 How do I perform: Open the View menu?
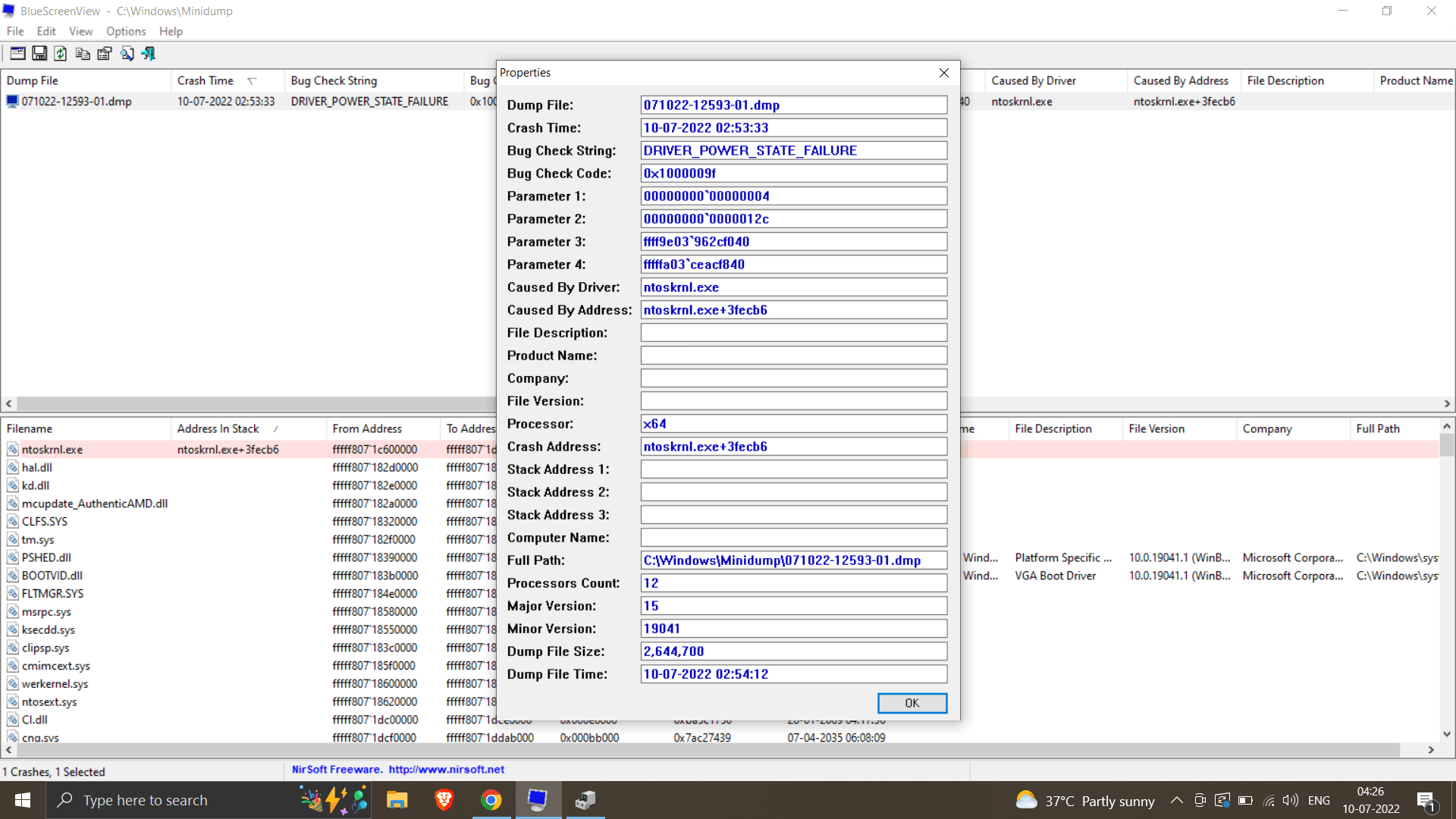tap(80, 31)
